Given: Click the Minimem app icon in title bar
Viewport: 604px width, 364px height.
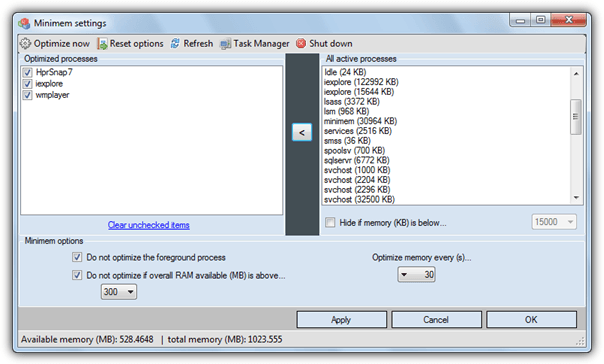Looking at the screenshot, I should point(24,23).
